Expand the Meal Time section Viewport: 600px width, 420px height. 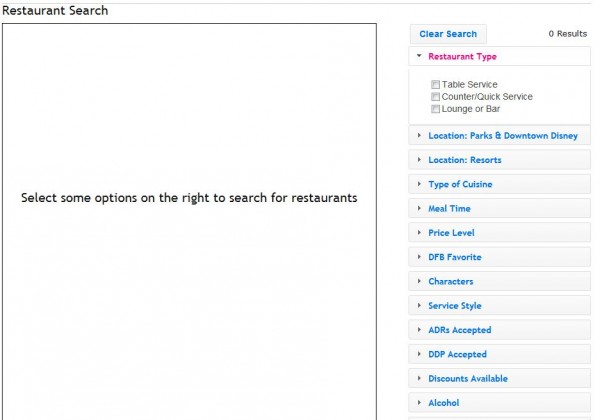tap(449, 209)
